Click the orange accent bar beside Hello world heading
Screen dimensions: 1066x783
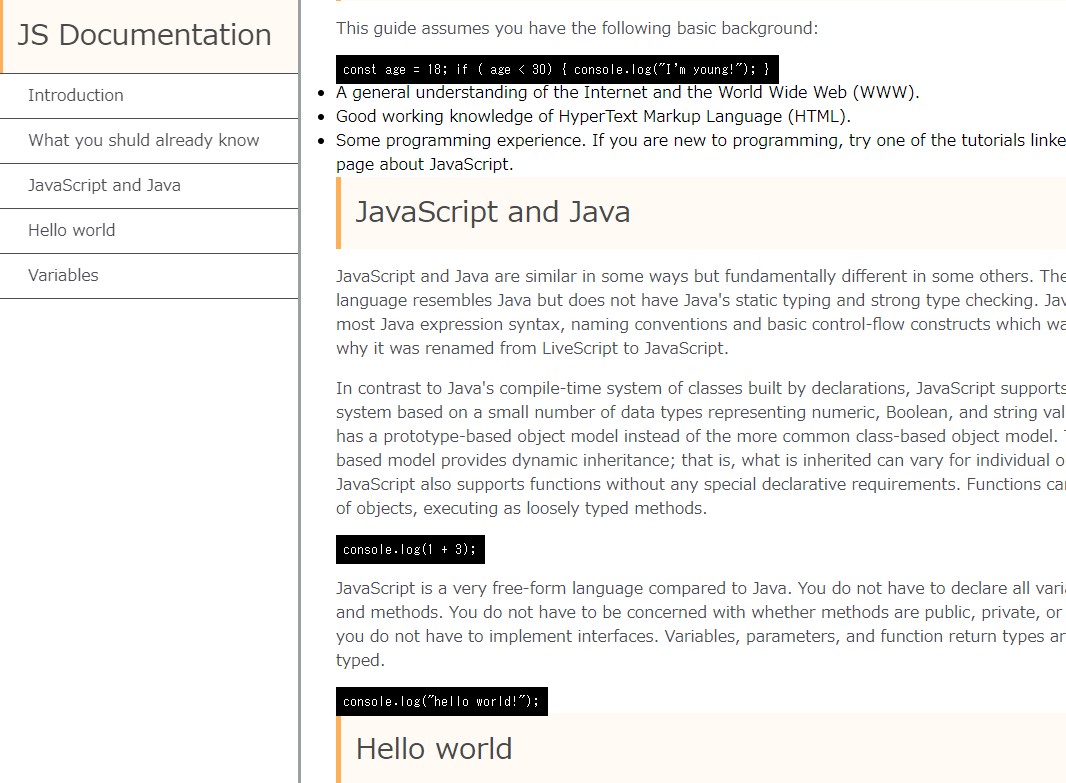[339, 748]
